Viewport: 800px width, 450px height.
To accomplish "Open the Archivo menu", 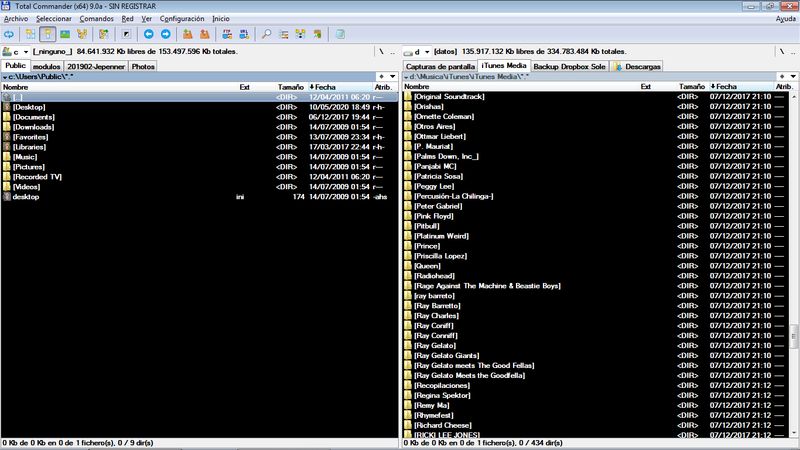I will (16, 19).
